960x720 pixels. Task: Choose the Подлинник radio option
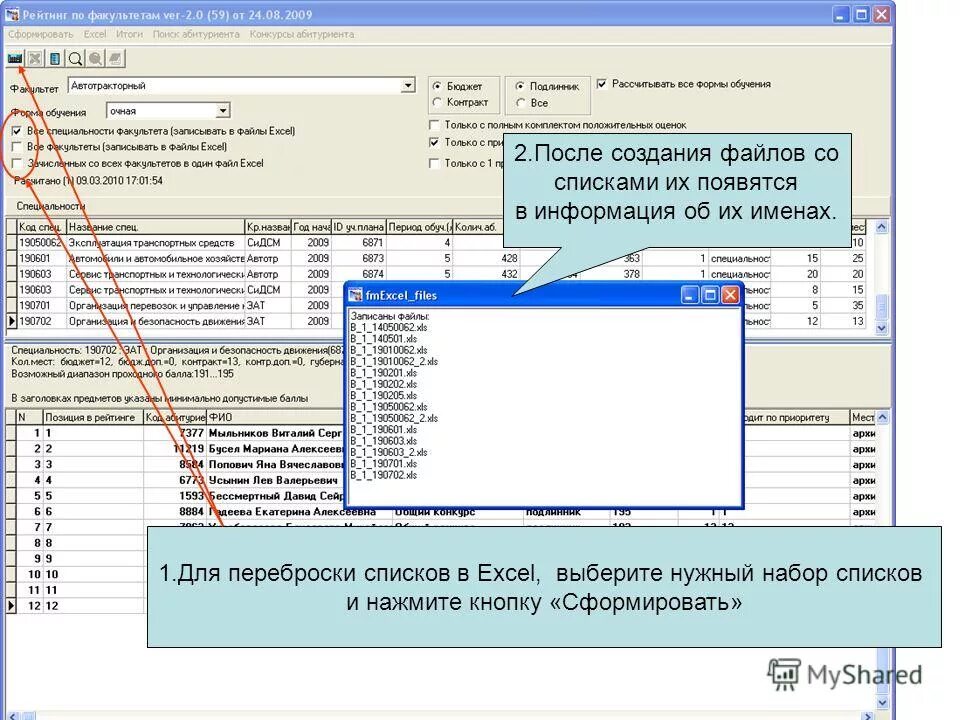520,86
